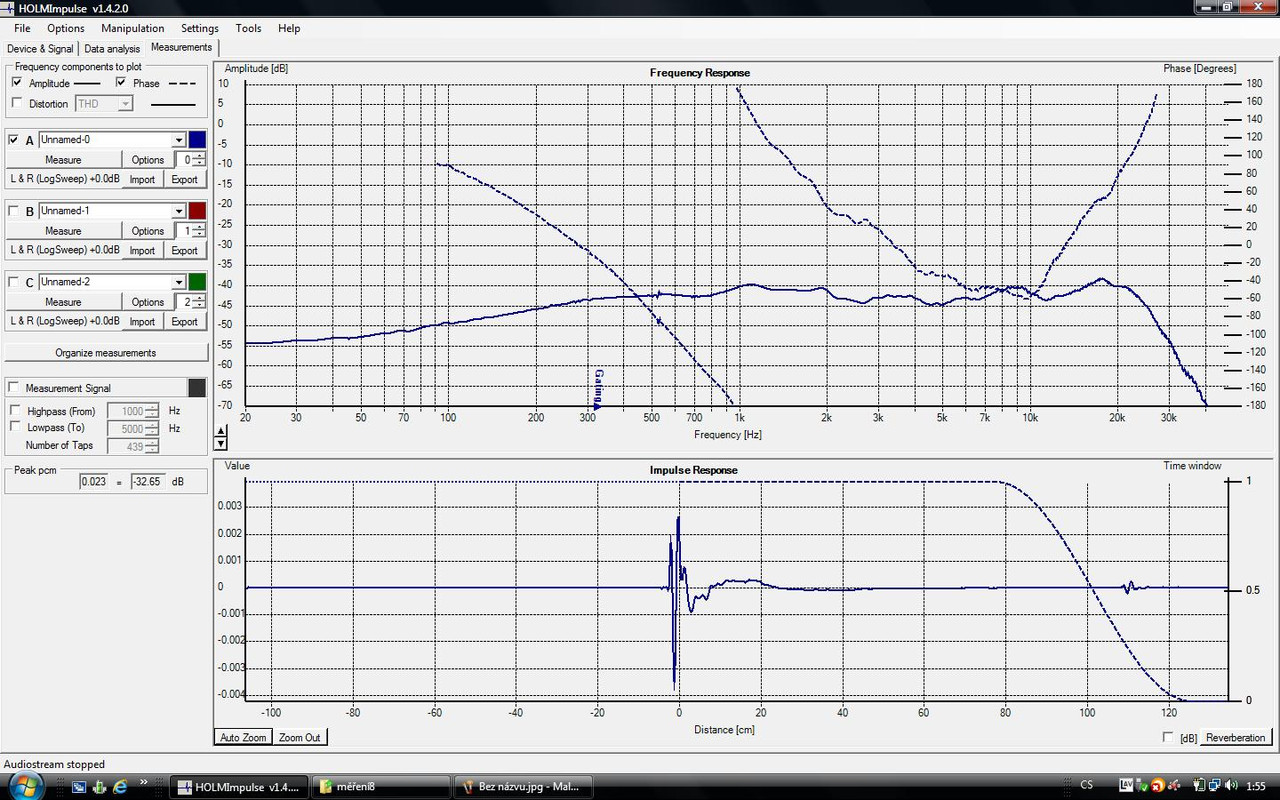Click the Show Desktop quick launch icon
1280x800 pixels.
click(79, 787)
